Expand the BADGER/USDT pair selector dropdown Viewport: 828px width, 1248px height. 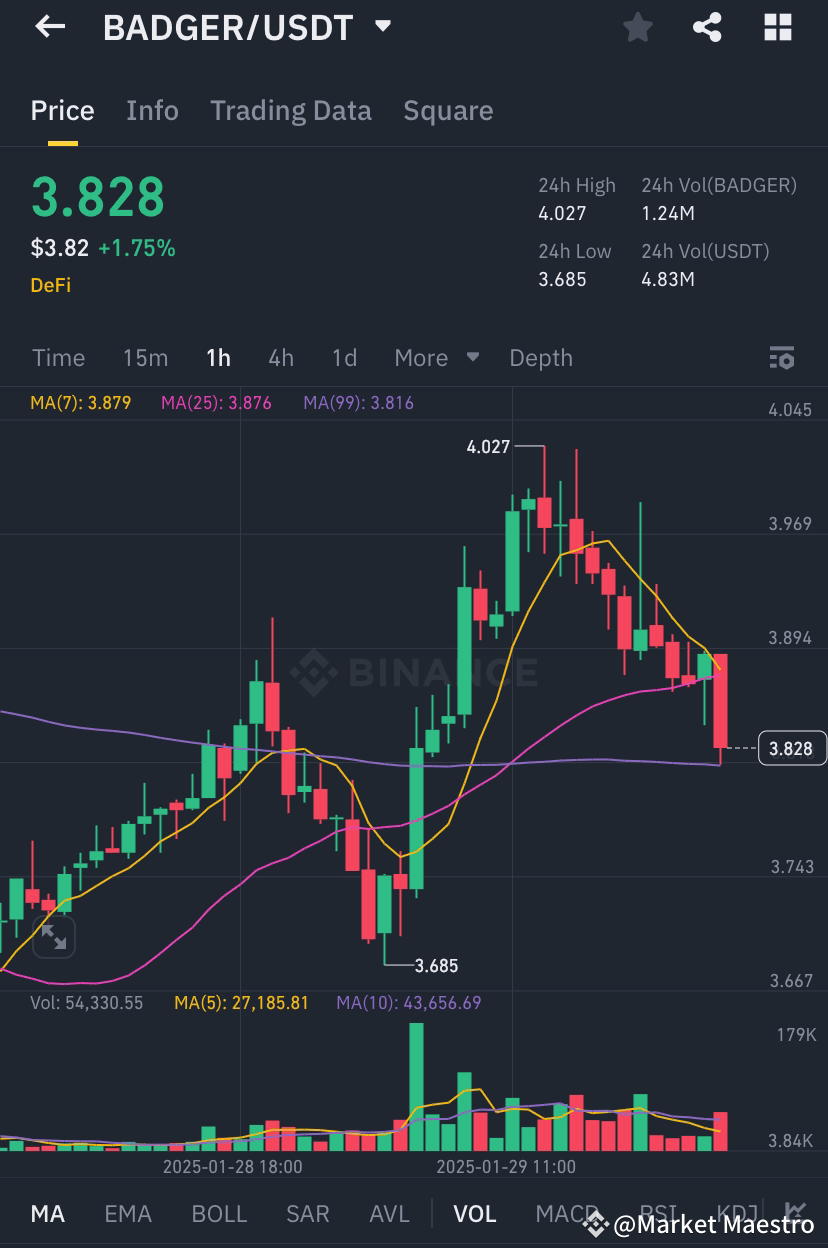coord(382,27)
